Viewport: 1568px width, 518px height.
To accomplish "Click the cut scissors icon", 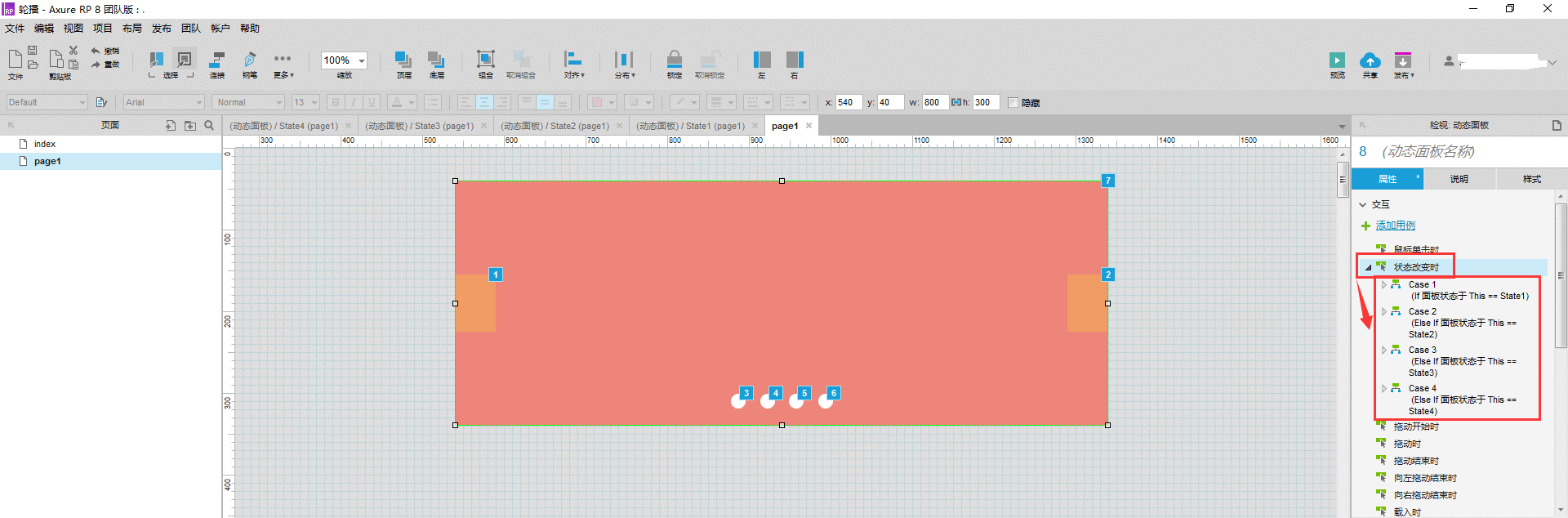I will pos(73,51).
